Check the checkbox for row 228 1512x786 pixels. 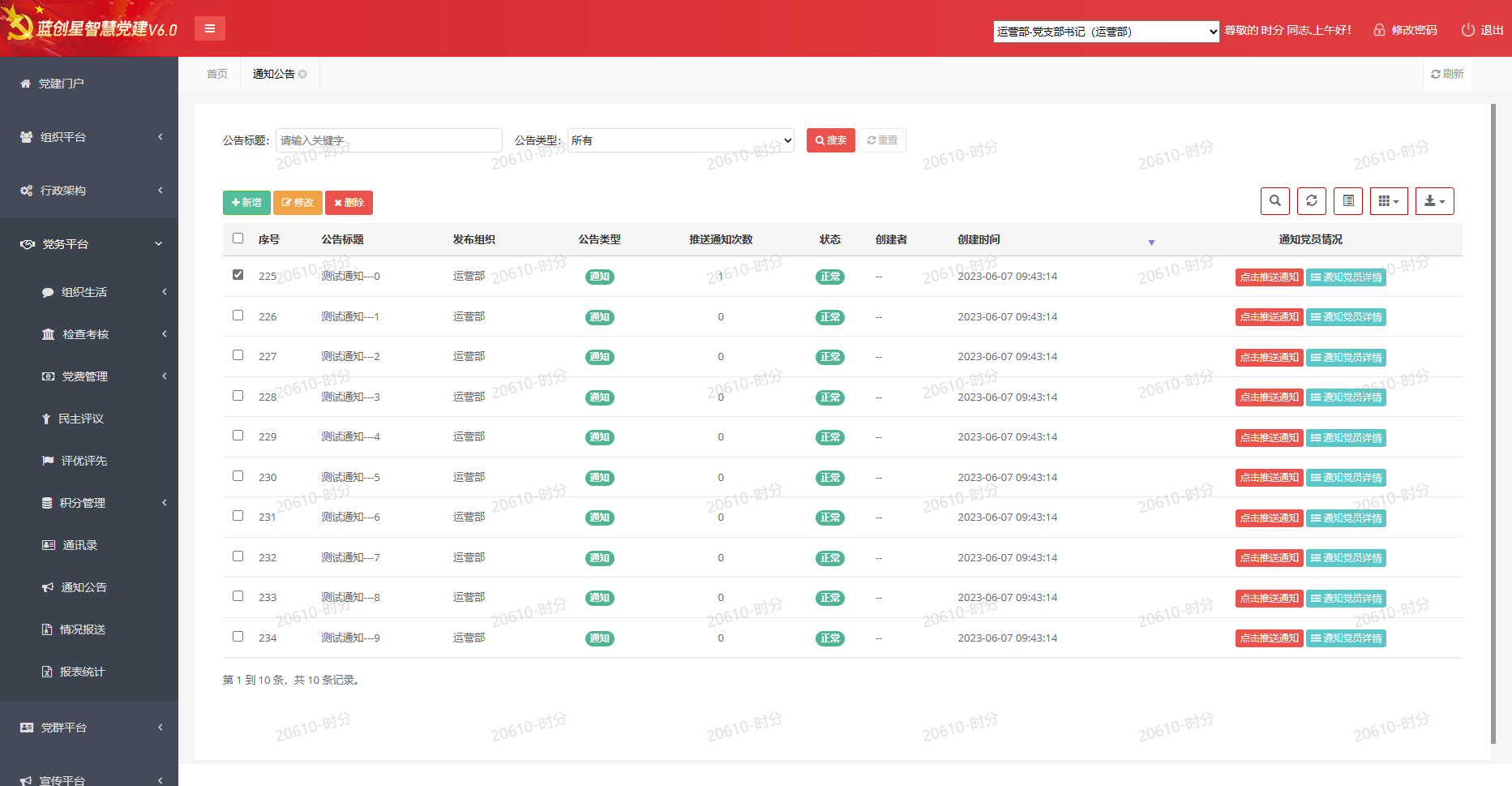(238, 396)
